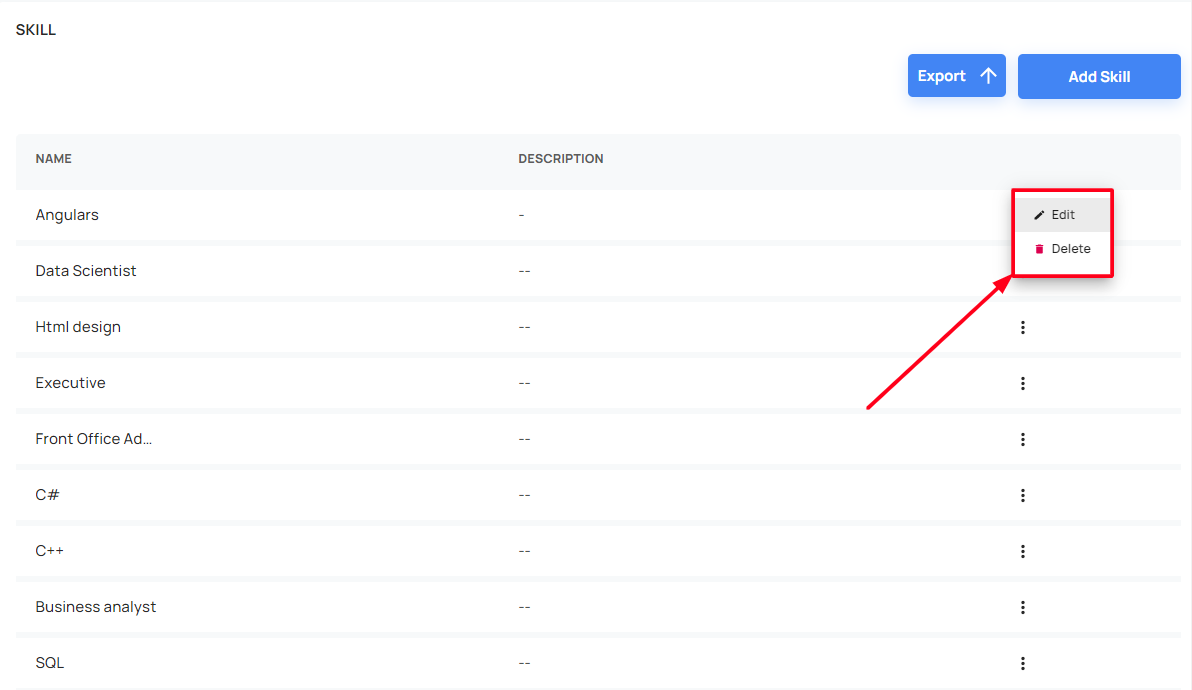The width and height of the screenshot is (1192, 690).
Task: Select the Business analyst skill name
Action: click(x=96, y=607)
